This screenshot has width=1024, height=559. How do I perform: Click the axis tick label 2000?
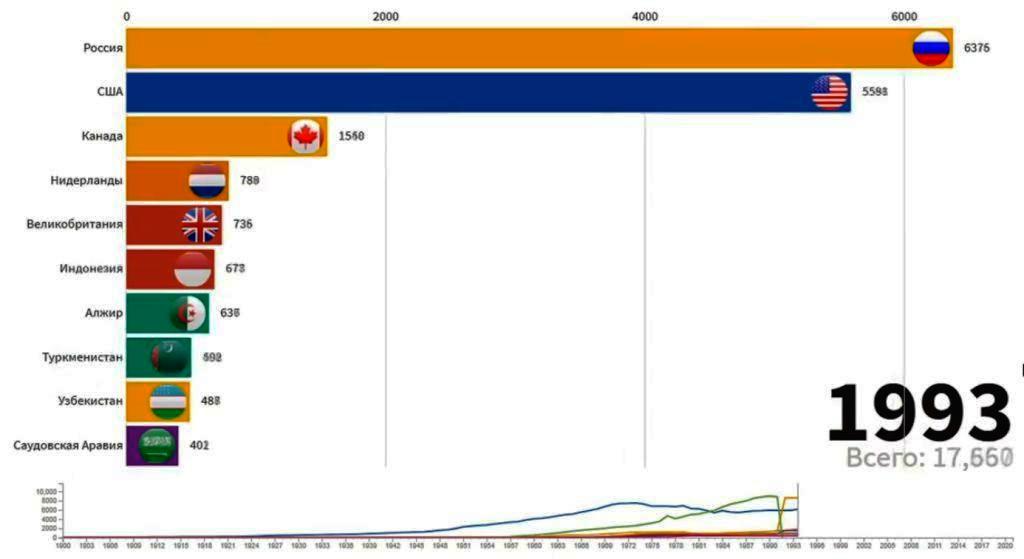click(x=385, y=16)
